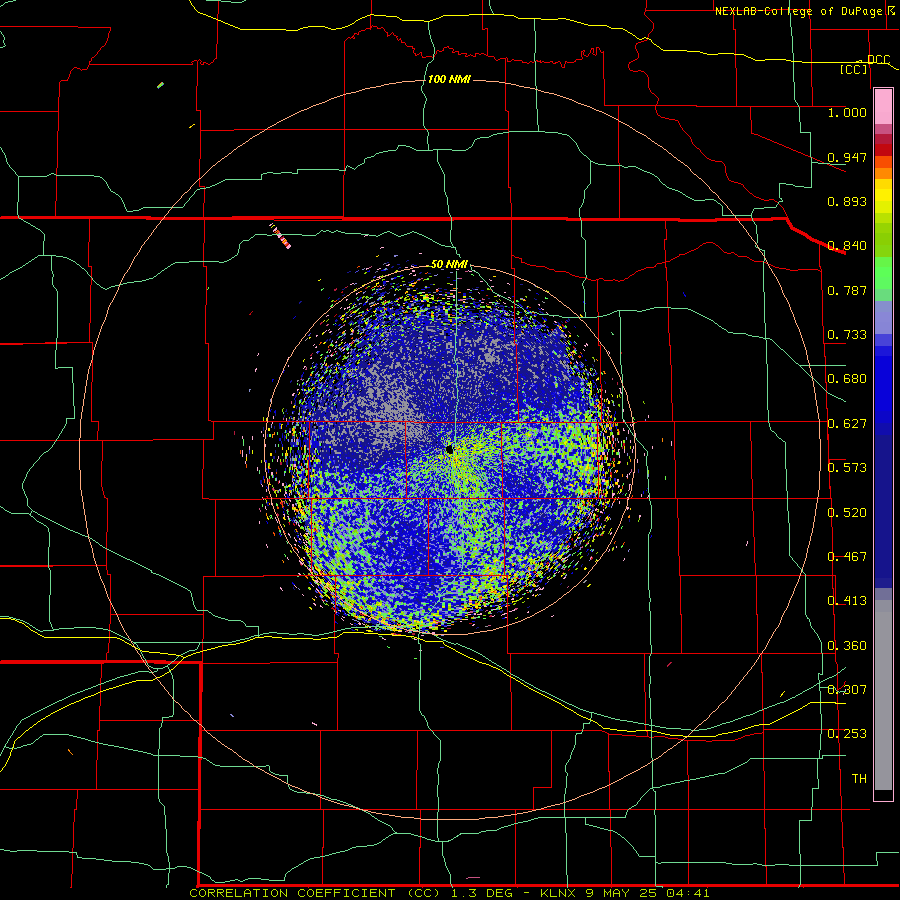Click the 100 NMI range ring label
900x900 pixels.
pos(449,79)
